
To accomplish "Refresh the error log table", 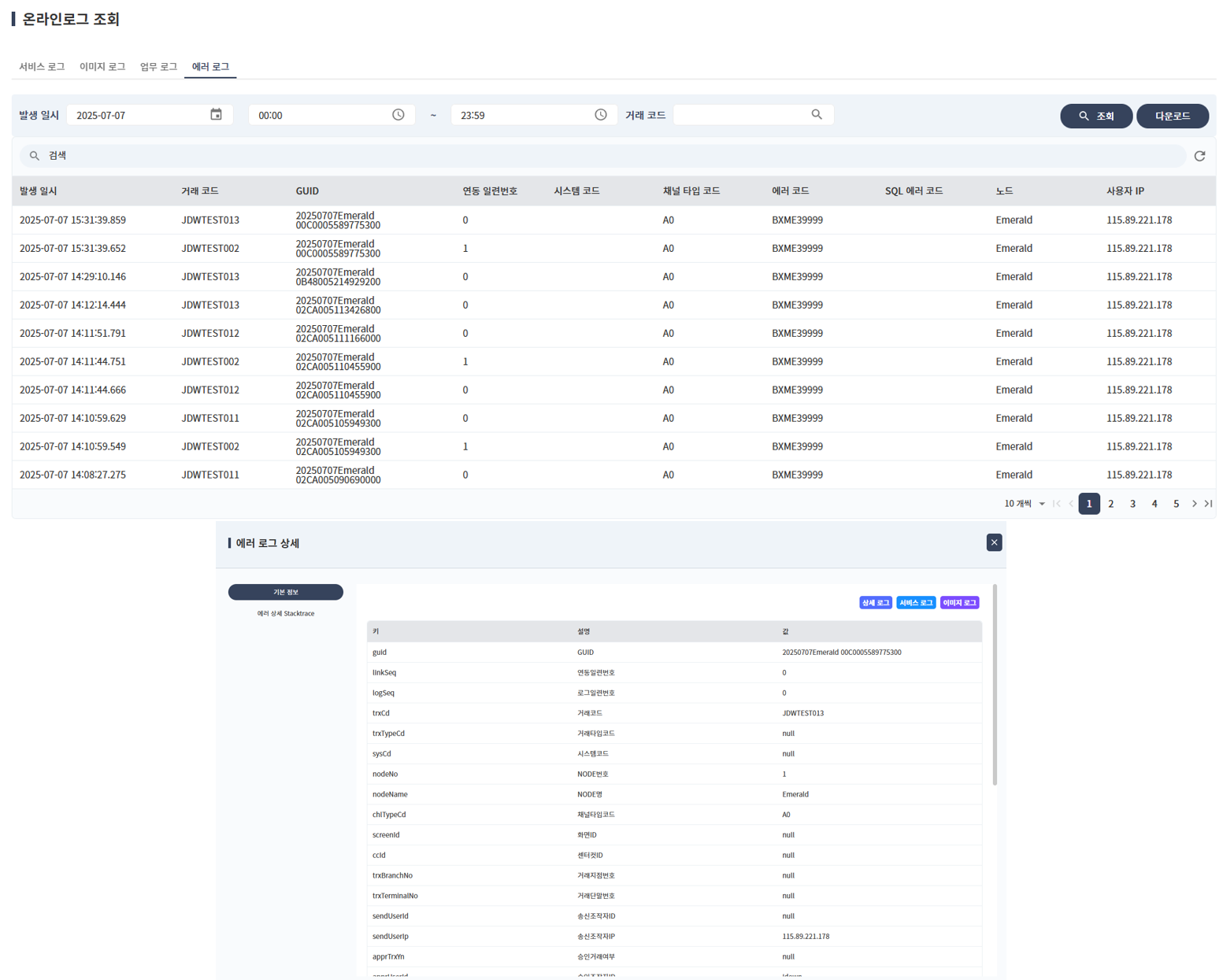I will click(1199, 156).
